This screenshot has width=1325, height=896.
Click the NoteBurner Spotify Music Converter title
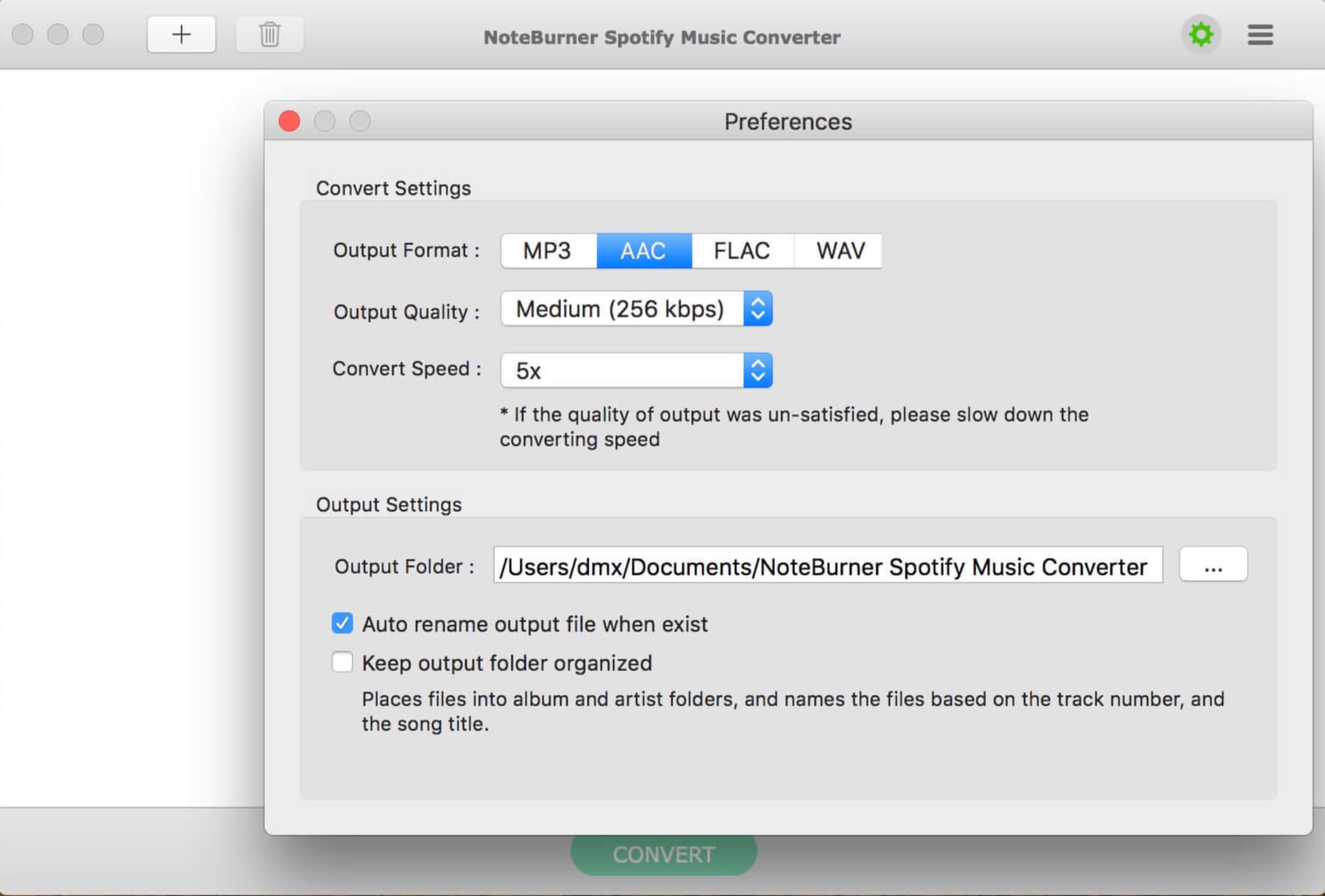tap(662, 37)
